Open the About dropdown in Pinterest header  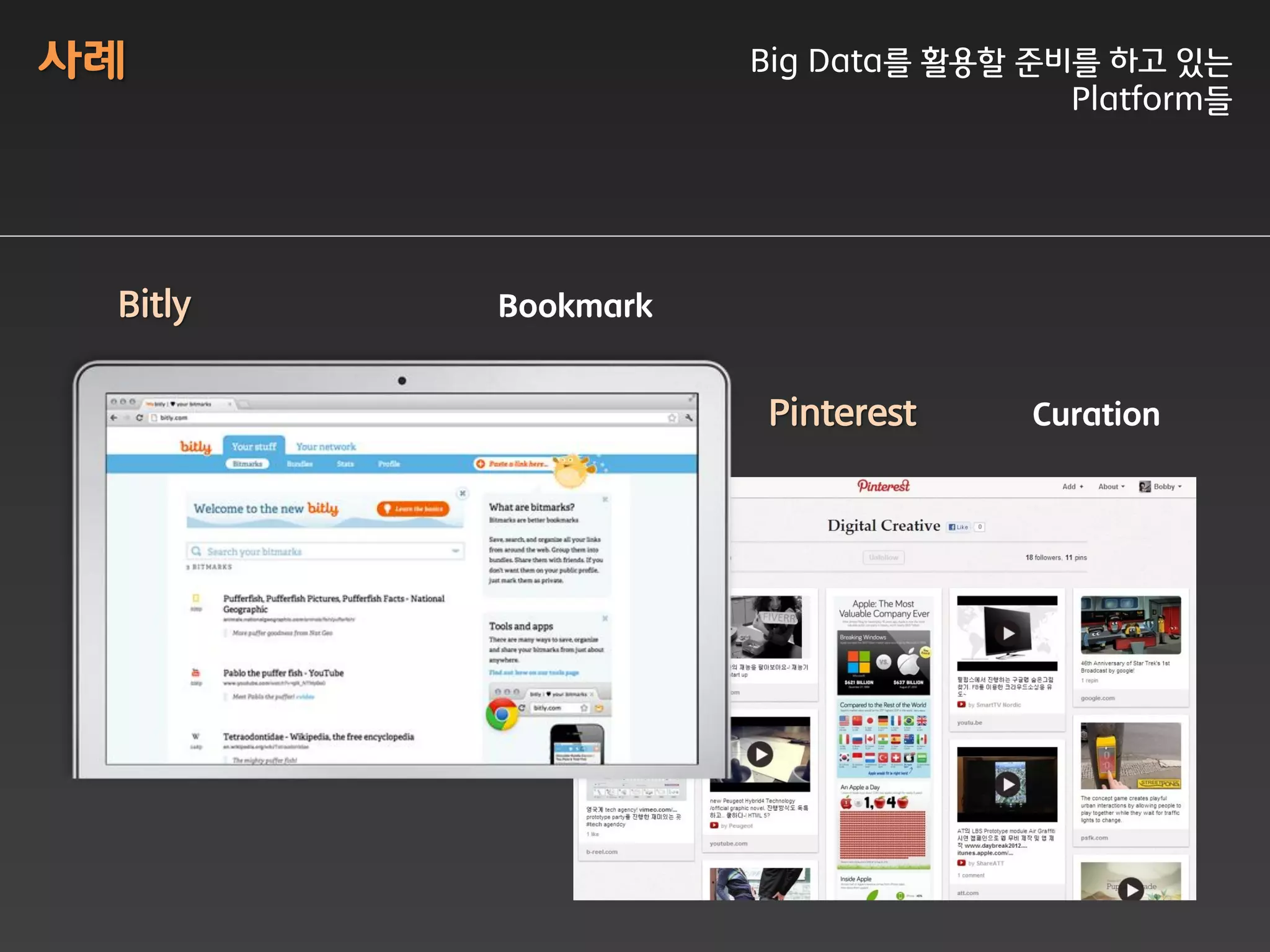coord(1111,487)
